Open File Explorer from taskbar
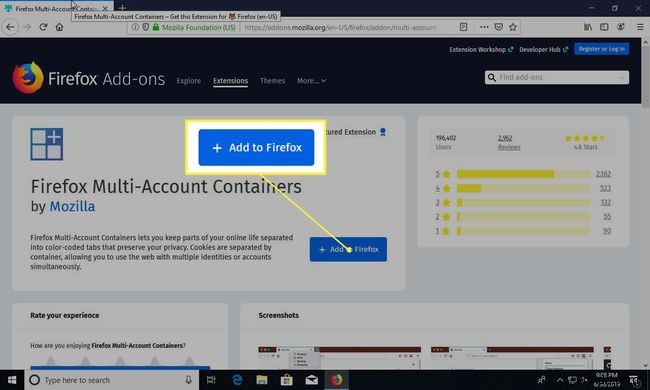 (x=262, y=380)
